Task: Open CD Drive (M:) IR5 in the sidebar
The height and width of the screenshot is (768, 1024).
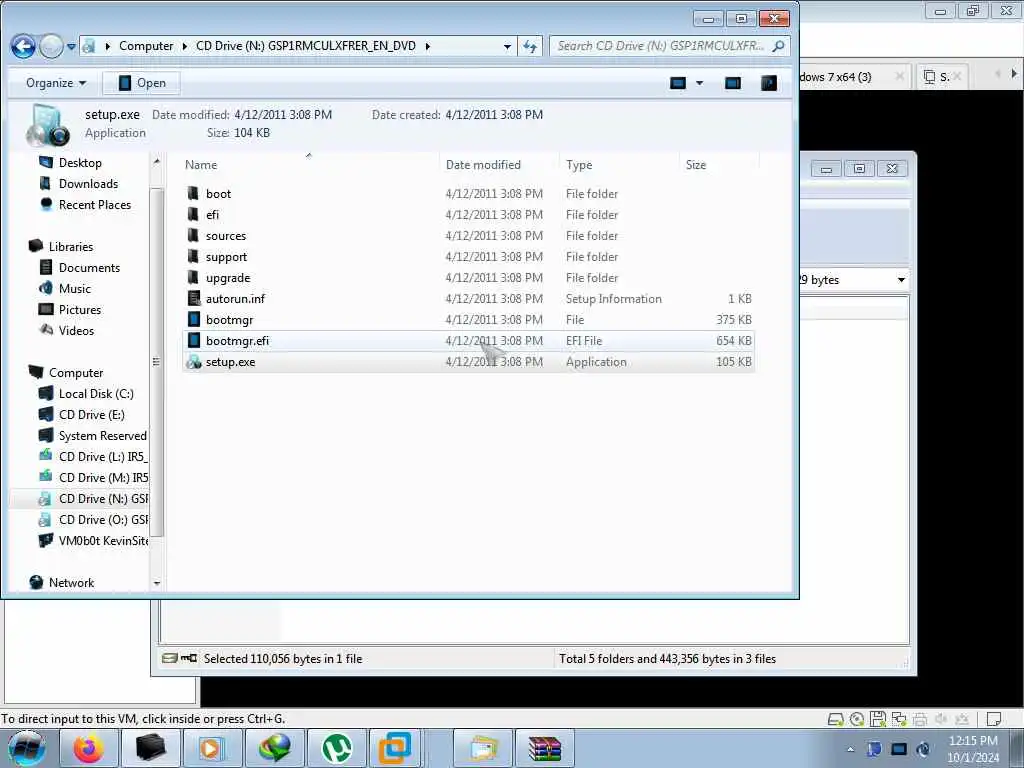Action: pyautogui.click(x=103, y=477)
